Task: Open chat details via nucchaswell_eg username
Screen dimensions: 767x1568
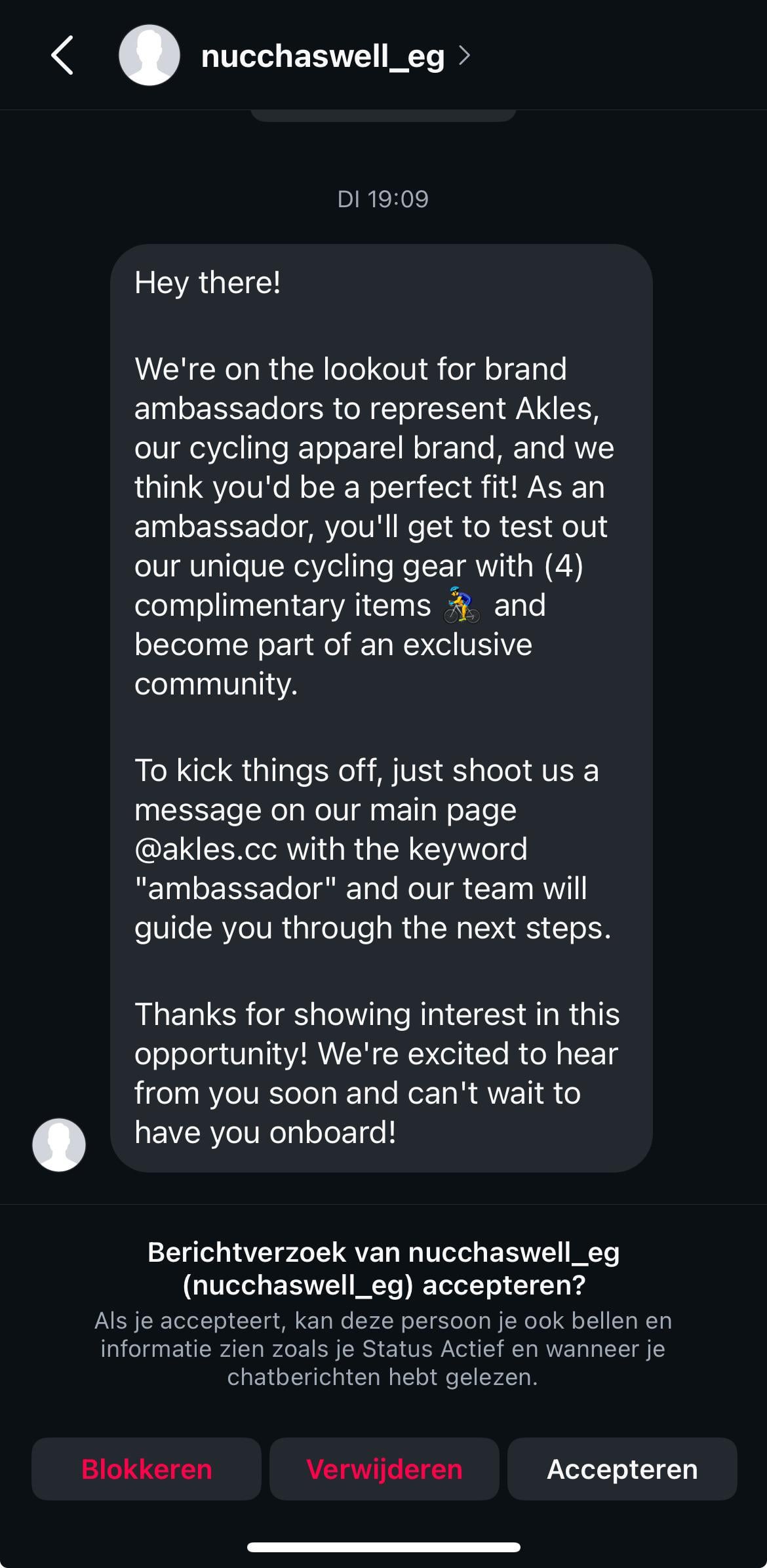Action: pyautogui.click(x=323, y=56)
